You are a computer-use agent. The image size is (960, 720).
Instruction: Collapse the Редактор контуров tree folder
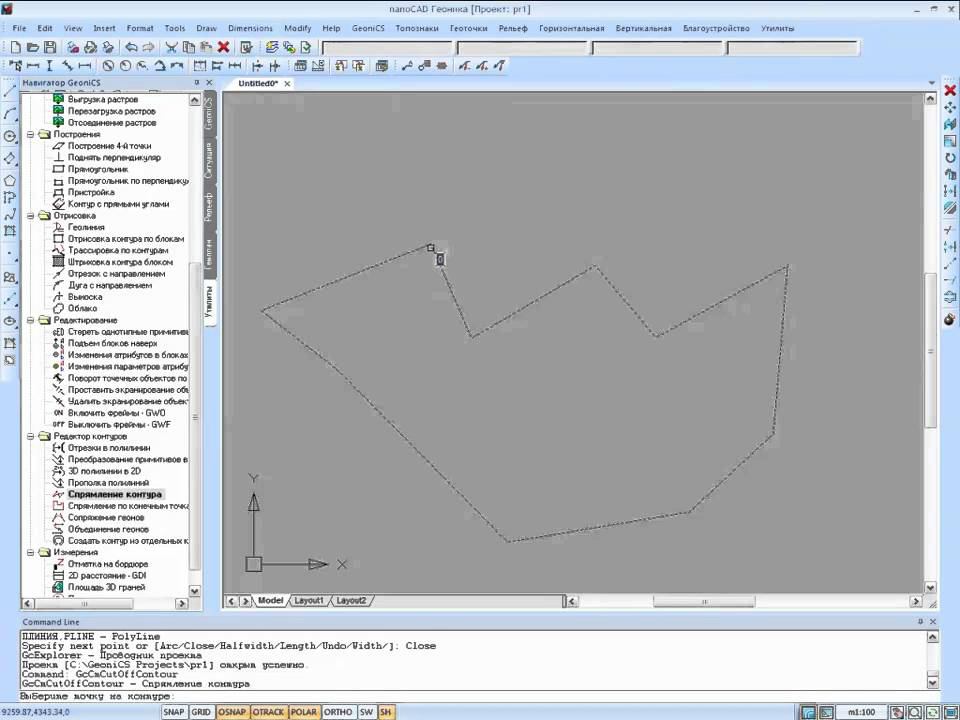[x=30, y=437]
